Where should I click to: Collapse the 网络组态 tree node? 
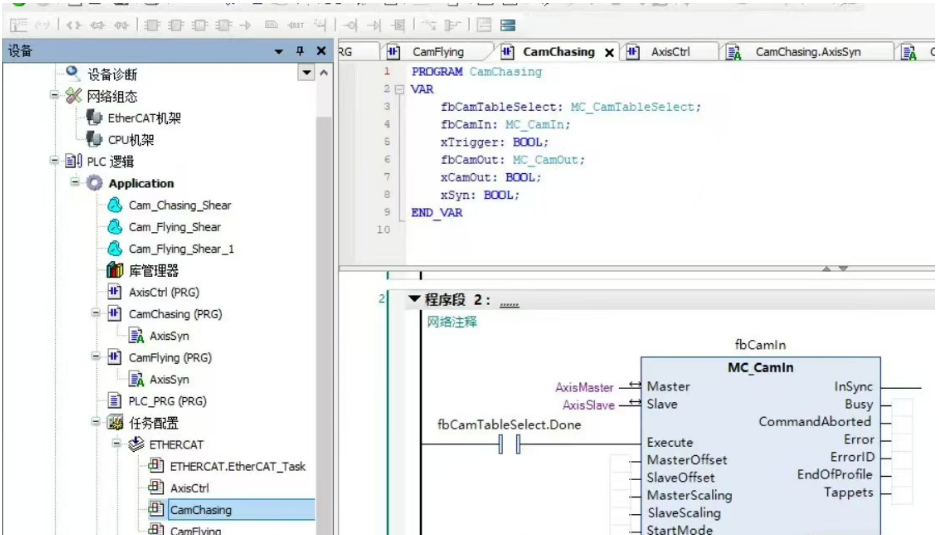coord(55,96)
